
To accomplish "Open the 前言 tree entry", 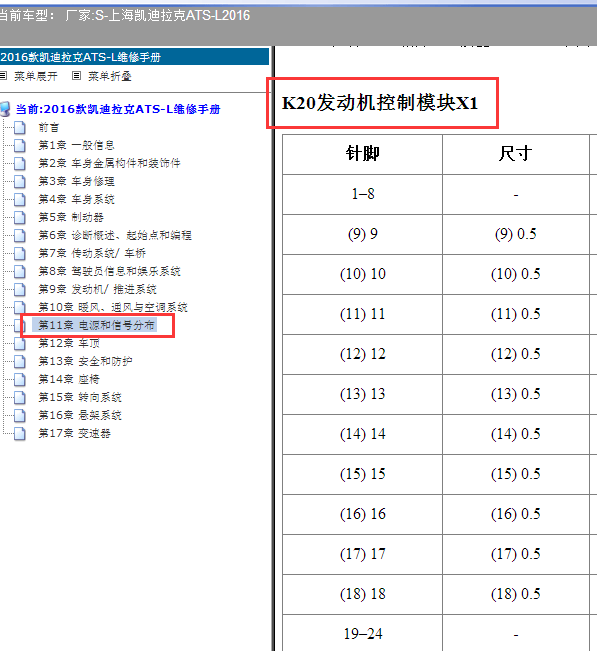I will tap(49, 127).
